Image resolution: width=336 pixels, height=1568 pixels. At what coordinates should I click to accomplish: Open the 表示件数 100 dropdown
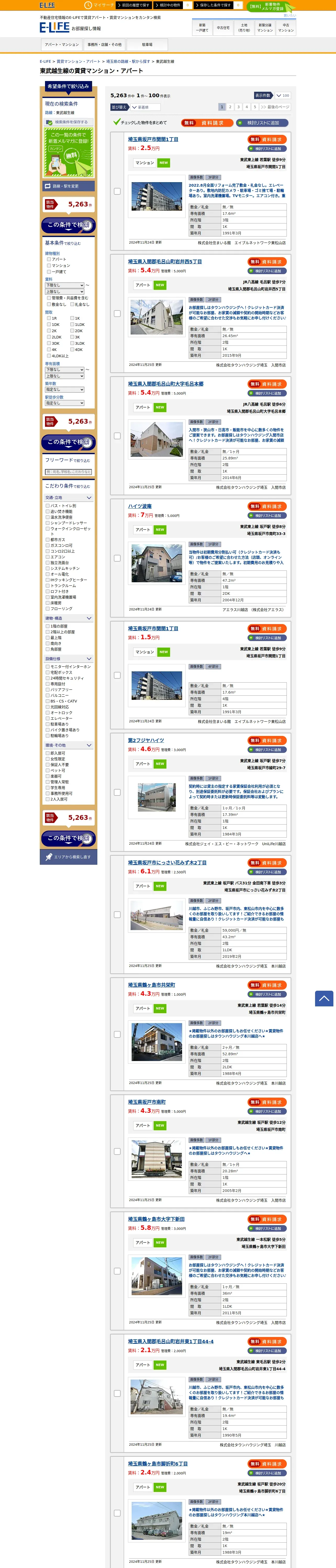click(x=282, y=96)
